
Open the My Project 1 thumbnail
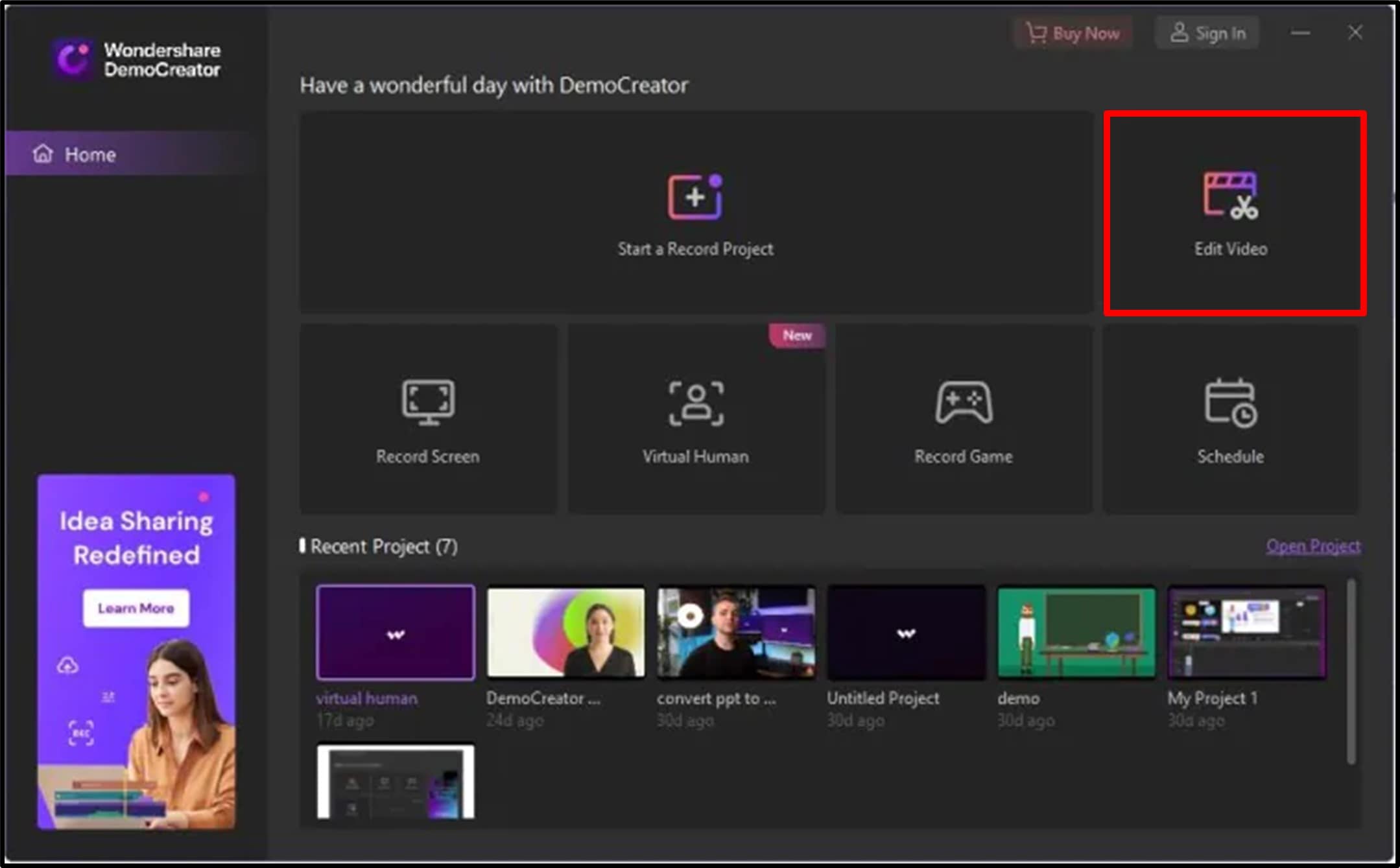pos(1246,633)
